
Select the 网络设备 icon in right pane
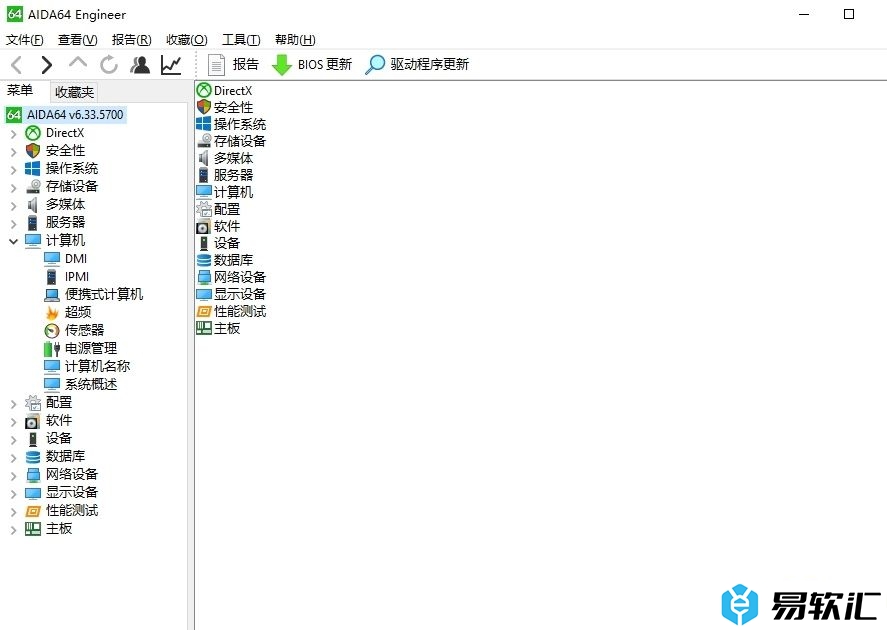204,277
